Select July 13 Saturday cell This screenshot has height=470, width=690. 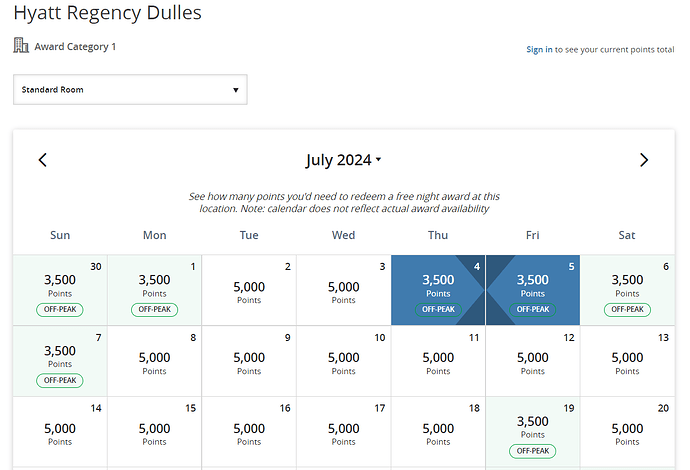[x=628, y=361]
